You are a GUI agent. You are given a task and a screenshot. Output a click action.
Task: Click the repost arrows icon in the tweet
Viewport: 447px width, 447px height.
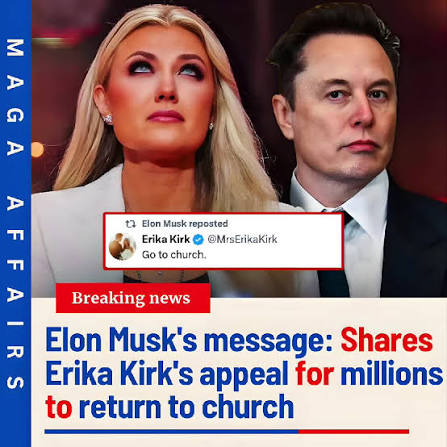pyautogui.click(x=130, y=224)
